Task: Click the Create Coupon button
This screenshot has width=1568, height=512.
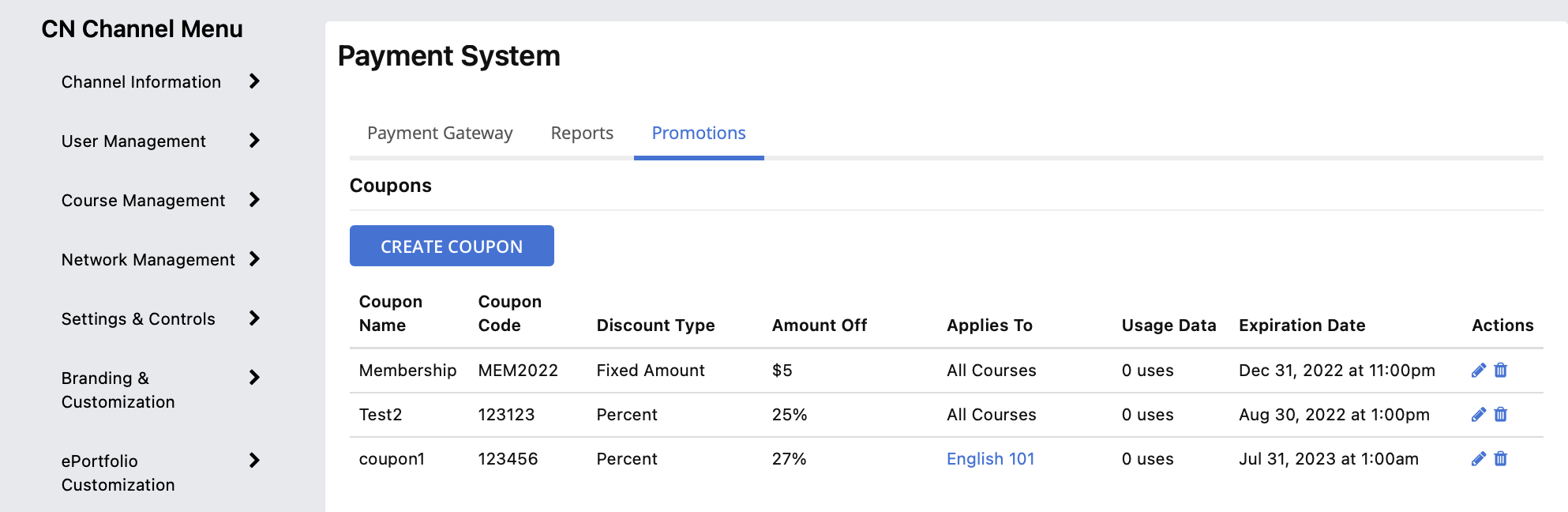Action: (452, 246)
